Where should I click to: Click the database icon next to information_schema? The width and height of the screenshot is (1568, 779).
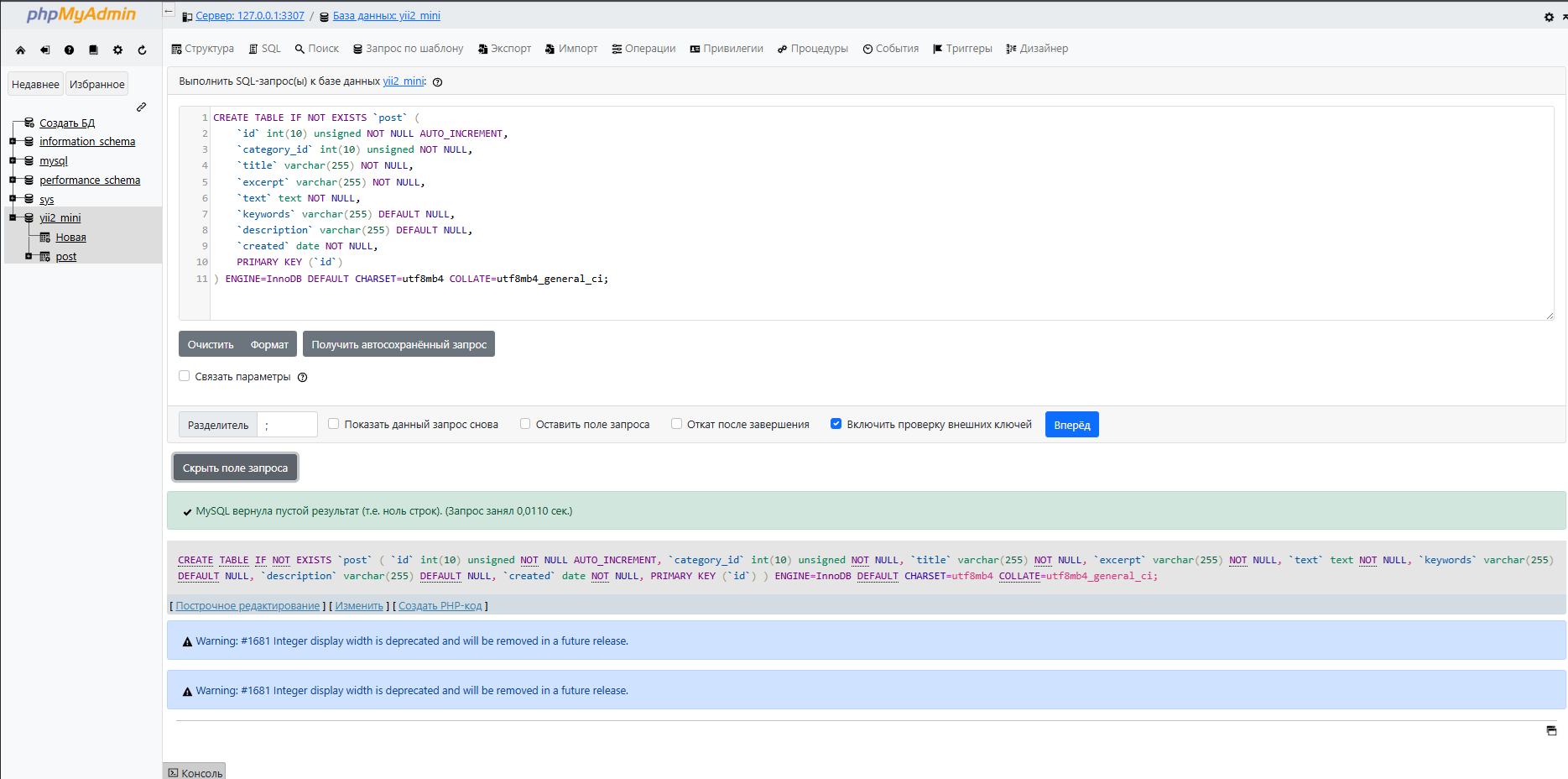29,141
